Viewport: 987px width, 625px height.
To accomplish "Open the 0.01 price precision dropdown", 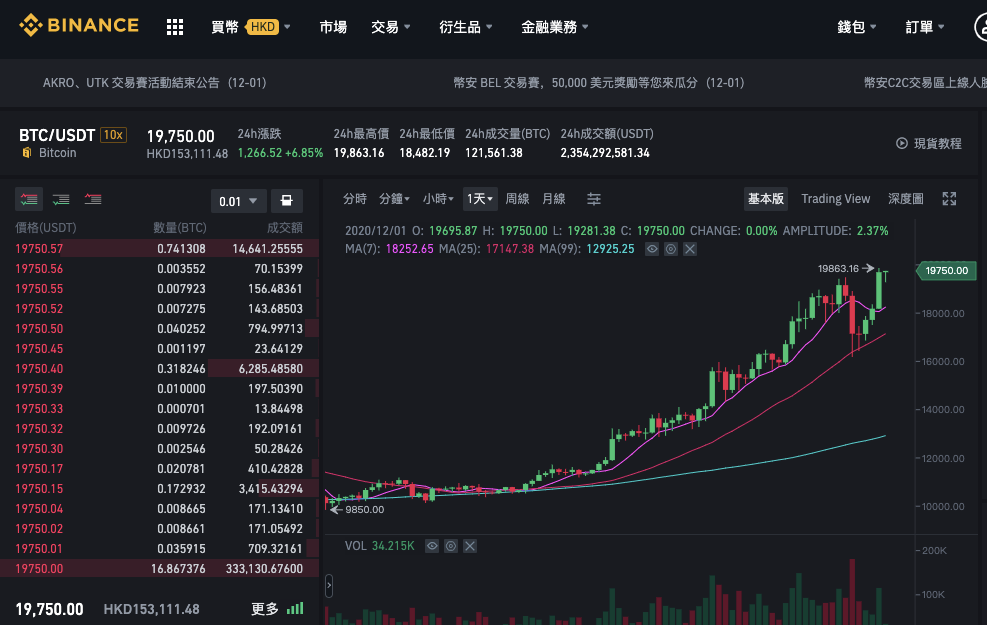I will [239, 201].
